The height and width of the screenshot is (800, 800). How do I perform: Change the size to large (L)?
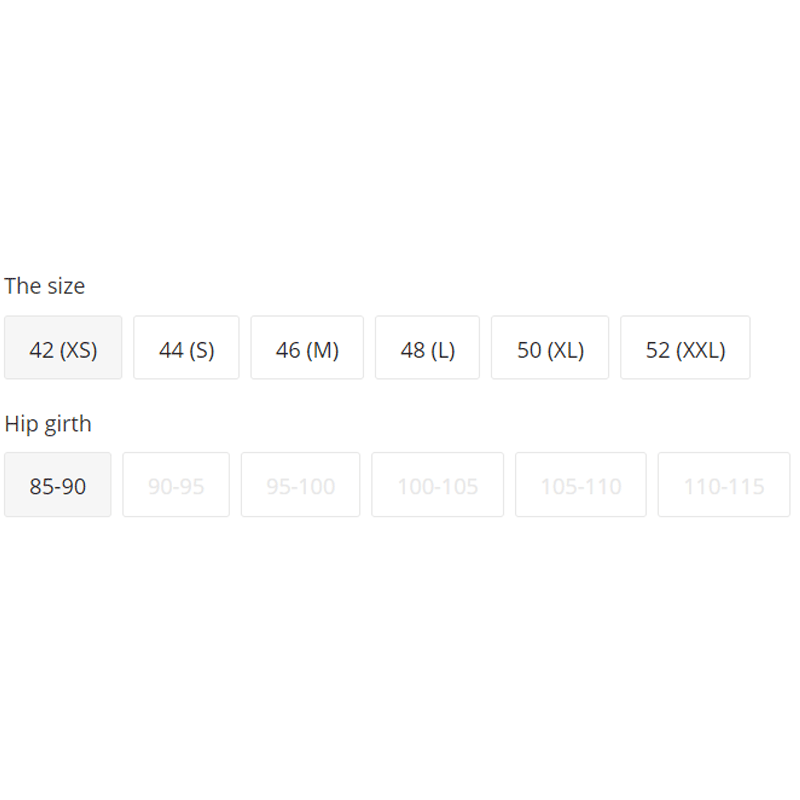tap(427, 348)
